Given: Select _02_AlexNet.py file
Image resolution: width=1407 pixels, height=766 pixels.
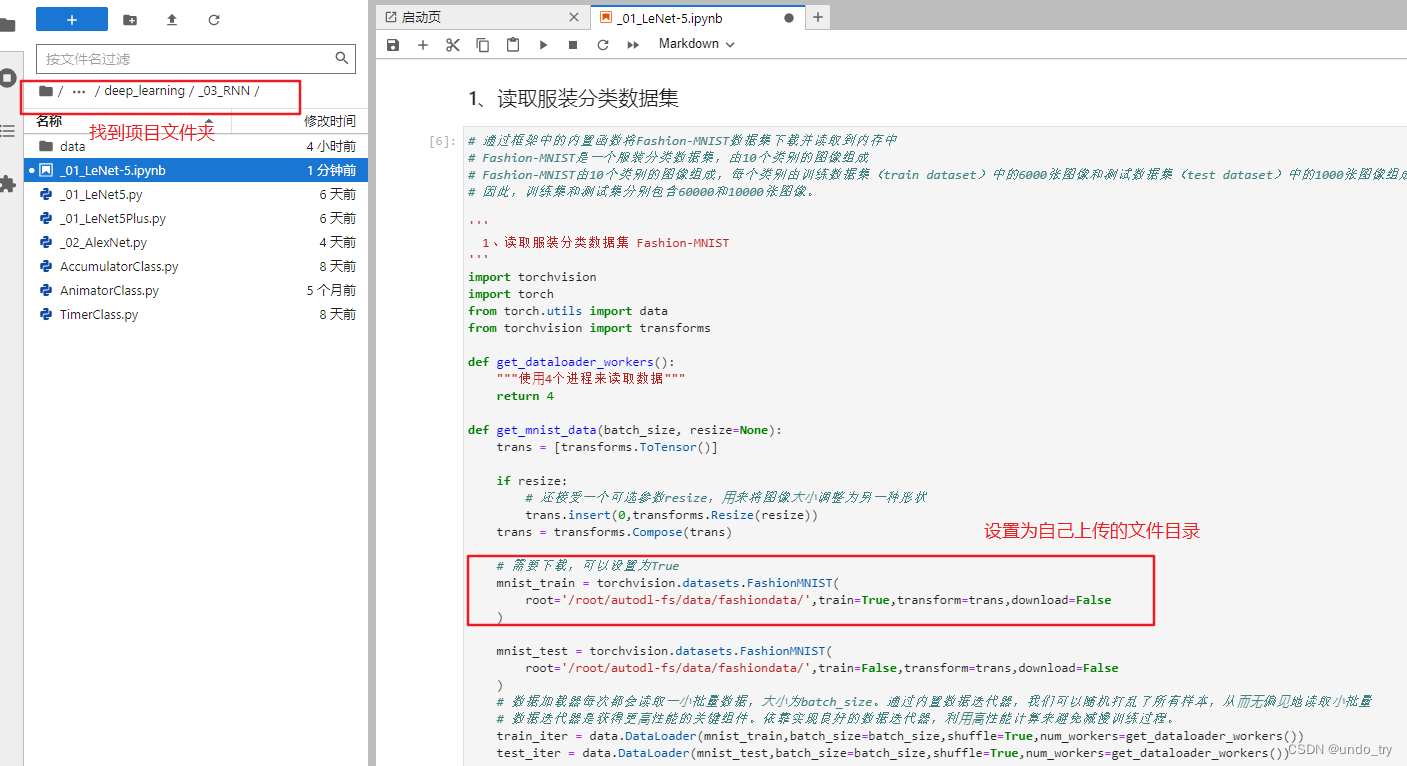Looking at the screenshot, I should (196, 242).
